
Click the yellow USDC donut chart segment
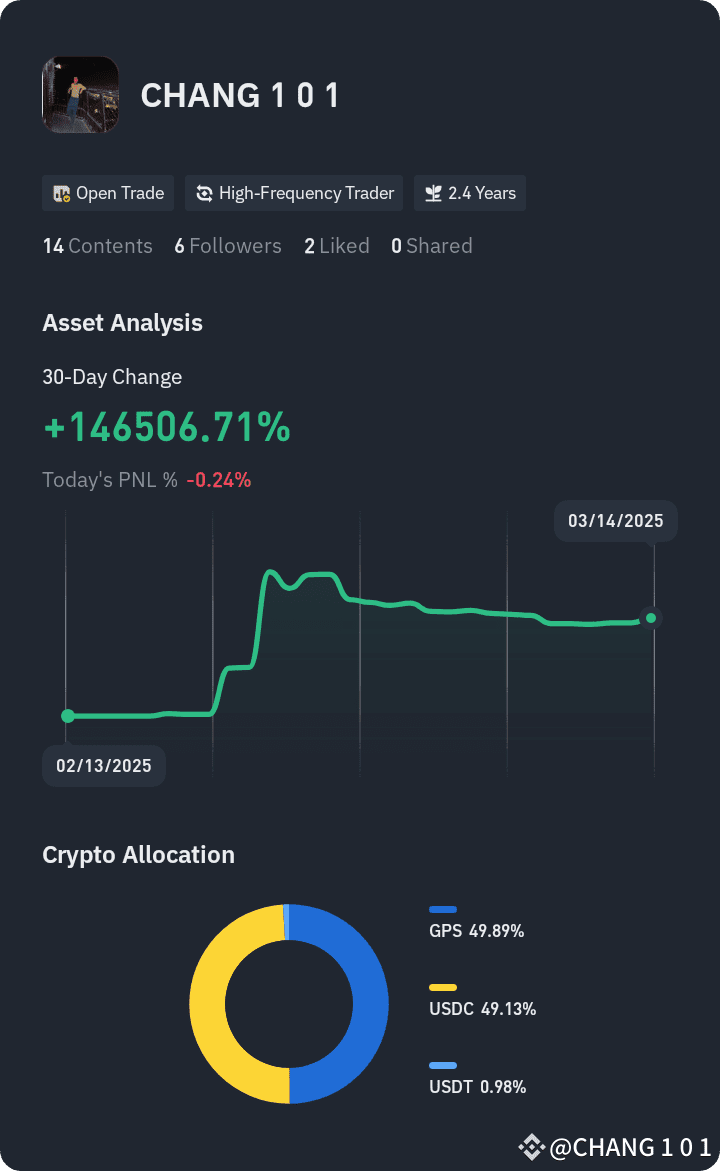[x=208, y=1004]
